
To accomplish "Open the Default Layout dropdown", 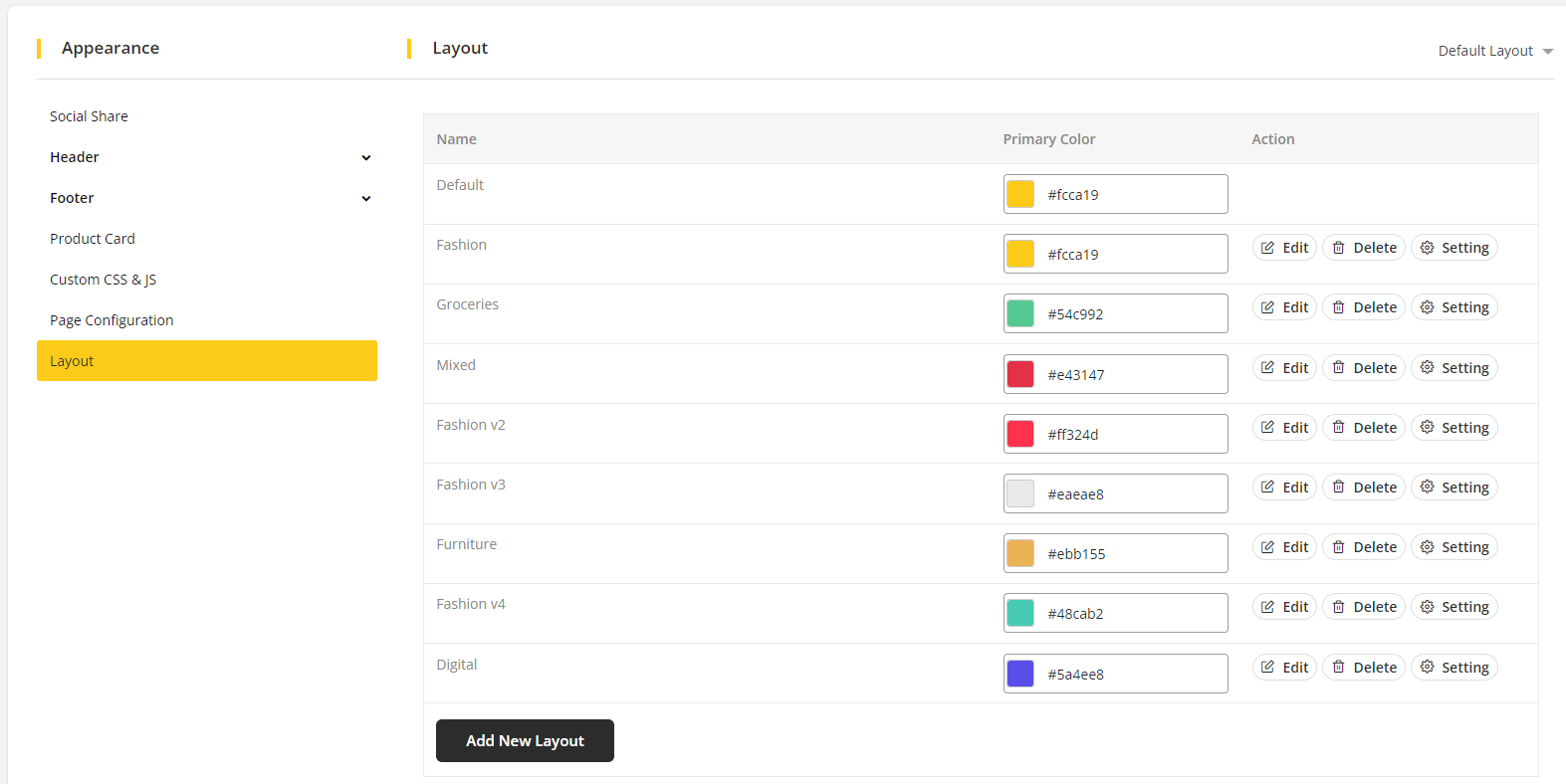I will (x=1494, y=51).
